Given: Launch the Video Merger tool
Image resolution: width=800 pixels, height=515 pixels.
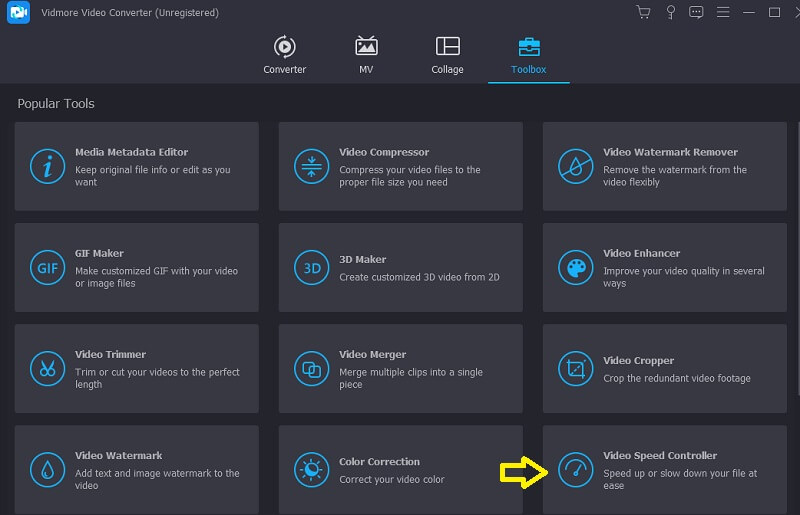Looking at the screenshot, I should (x=400, y=369).
